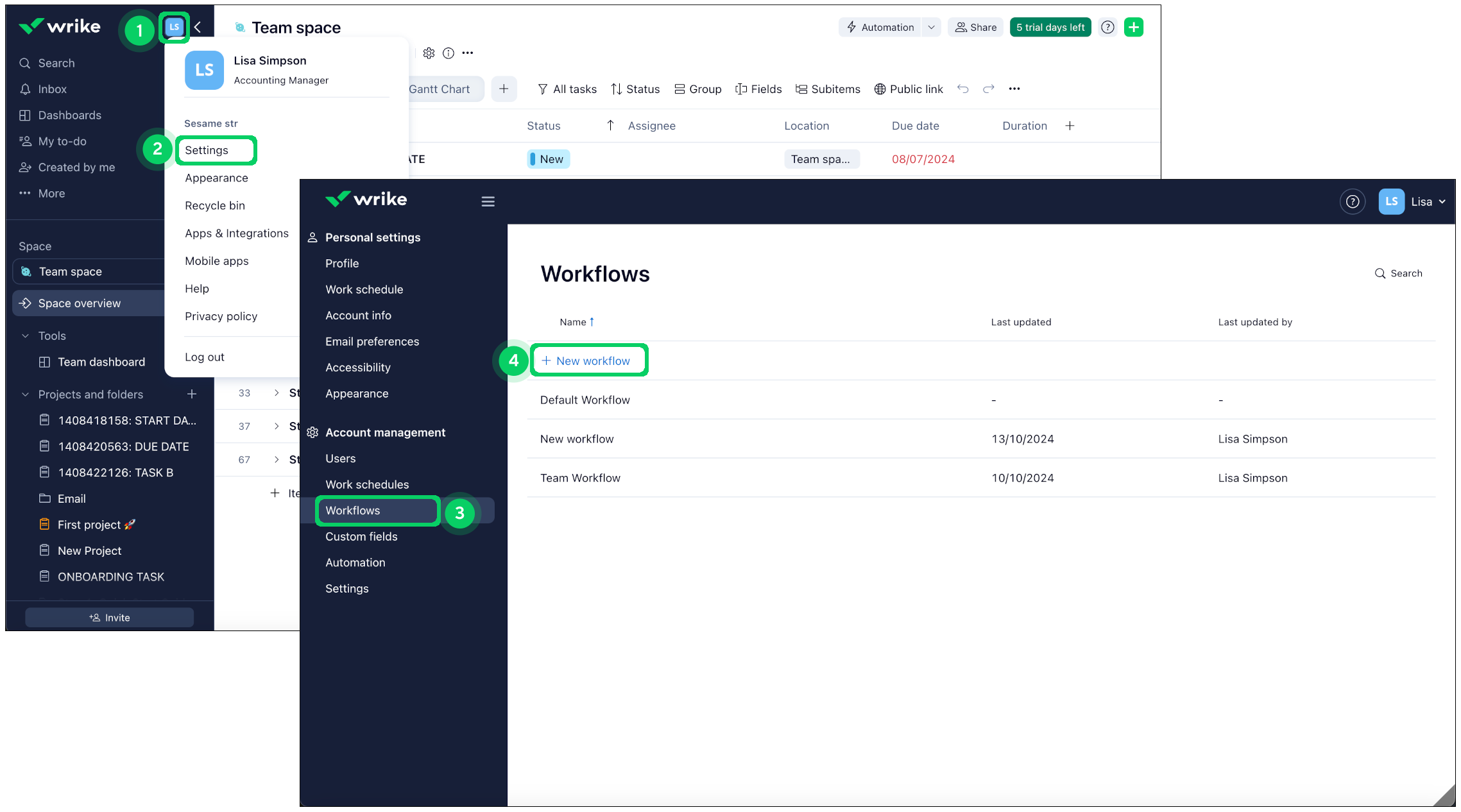The height and width of the screenshot is (812, 1461).
Task: Click the hamburger menu beside the Wrike logo
Action: 488,201
